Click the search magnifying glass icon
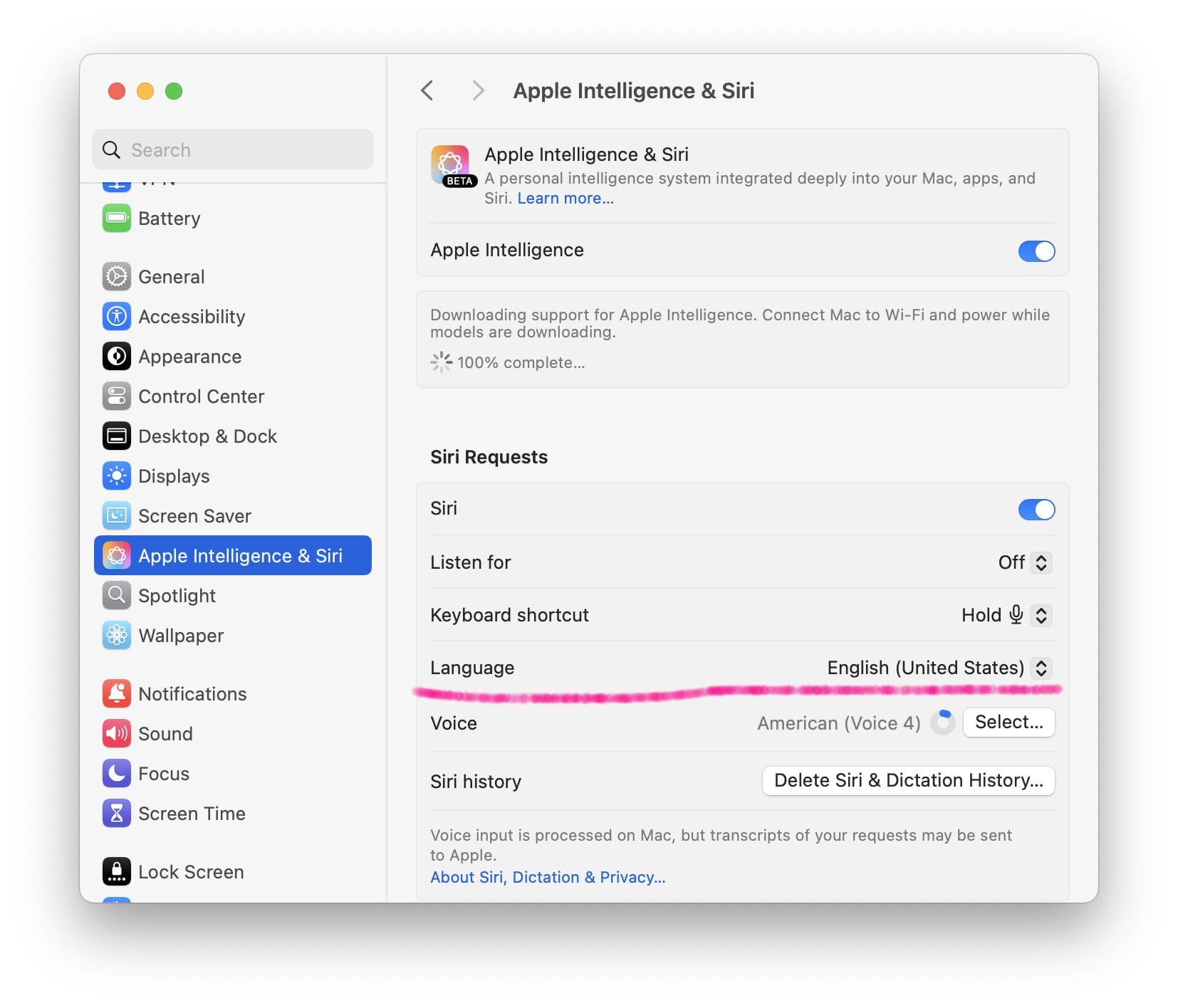 (x=112, y=150)
